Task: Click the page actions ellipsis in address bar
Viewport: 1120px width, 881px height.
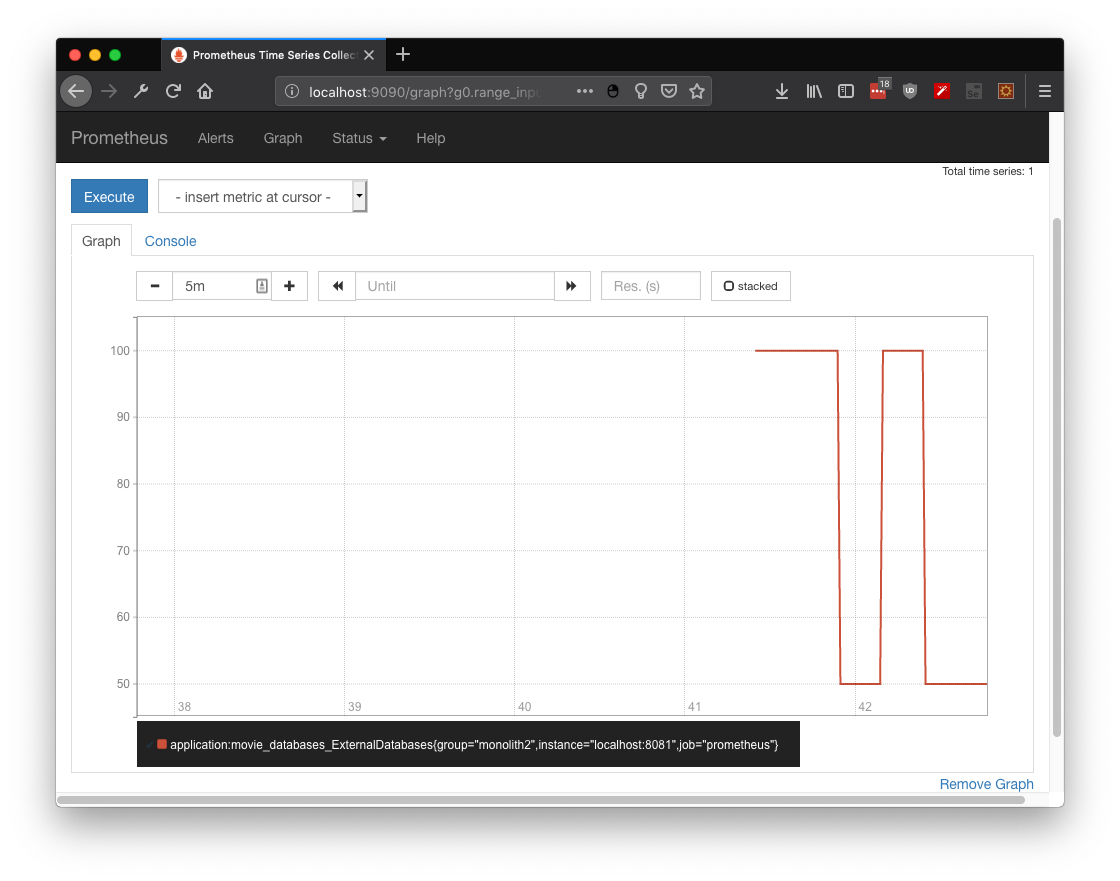Action: pyautogui.click(x=585, y=90)
